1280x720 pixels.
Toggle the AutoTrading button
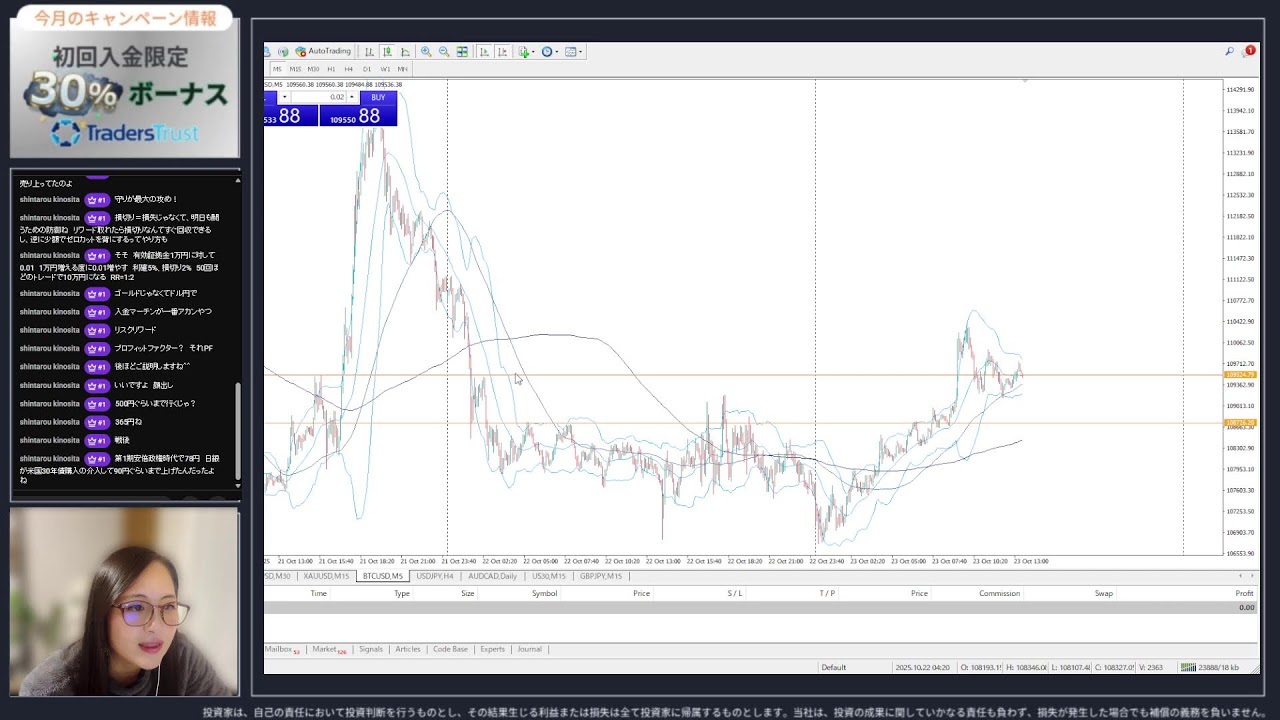click(x=323, y=51)
